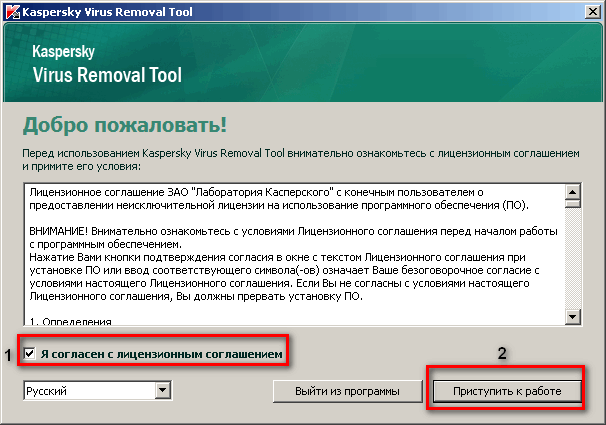Click the Я согласен с лицензионным соглашением label

pyautogui.click(x=162, y=354)
